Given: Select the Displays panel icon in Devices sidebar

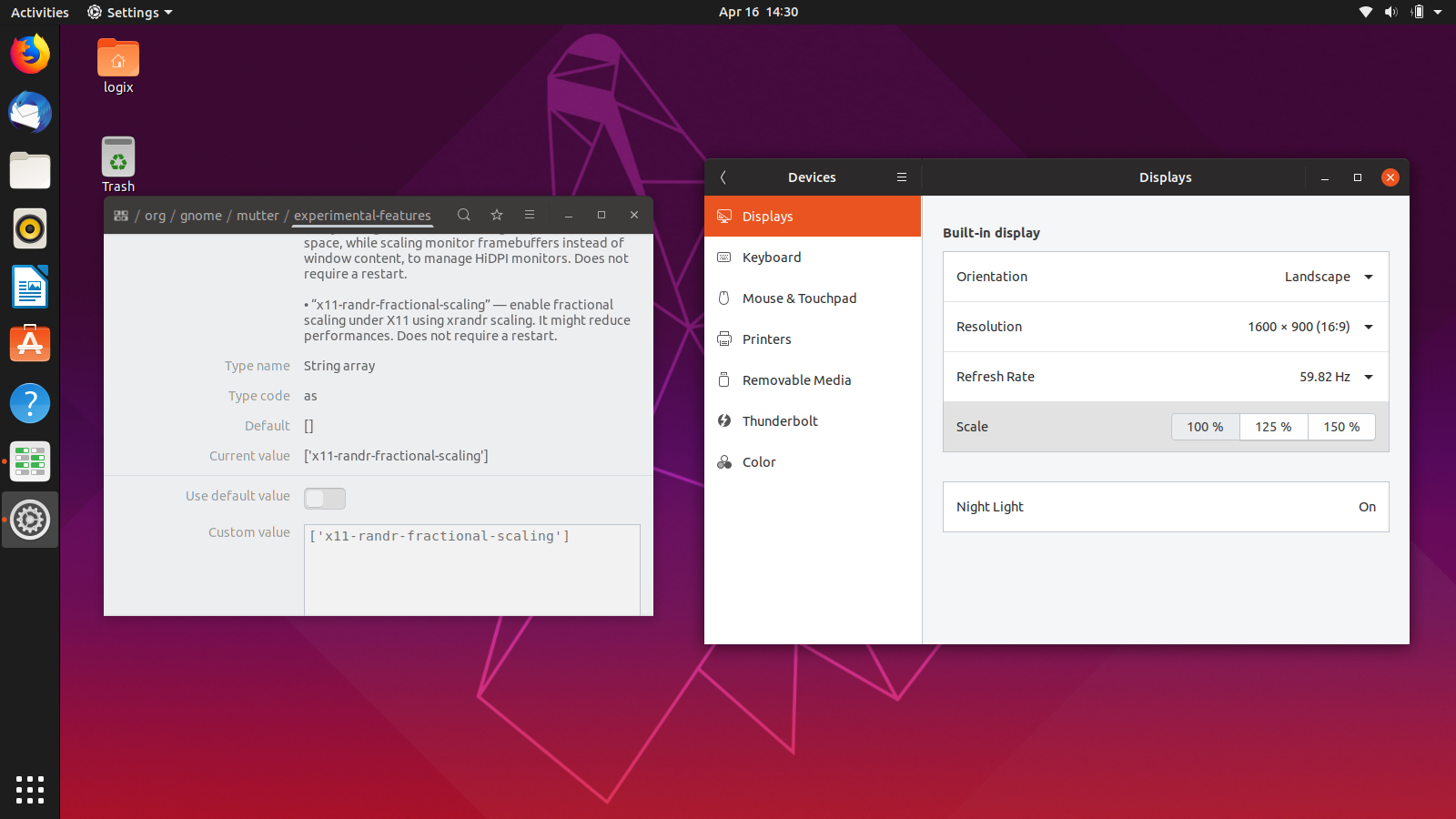Looking at the screenshot, I should coord(724,217).
